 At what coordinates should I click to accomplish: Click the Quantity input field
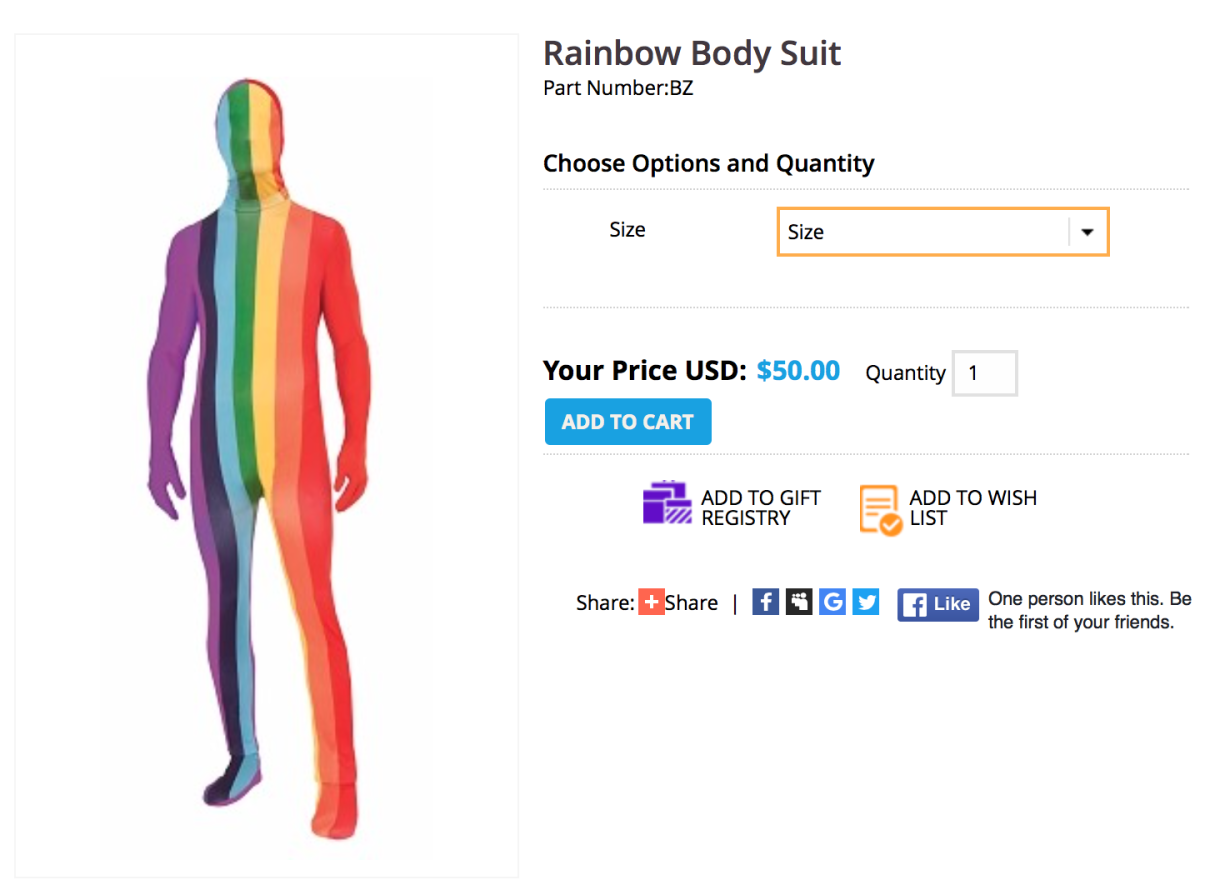[984, 373]
